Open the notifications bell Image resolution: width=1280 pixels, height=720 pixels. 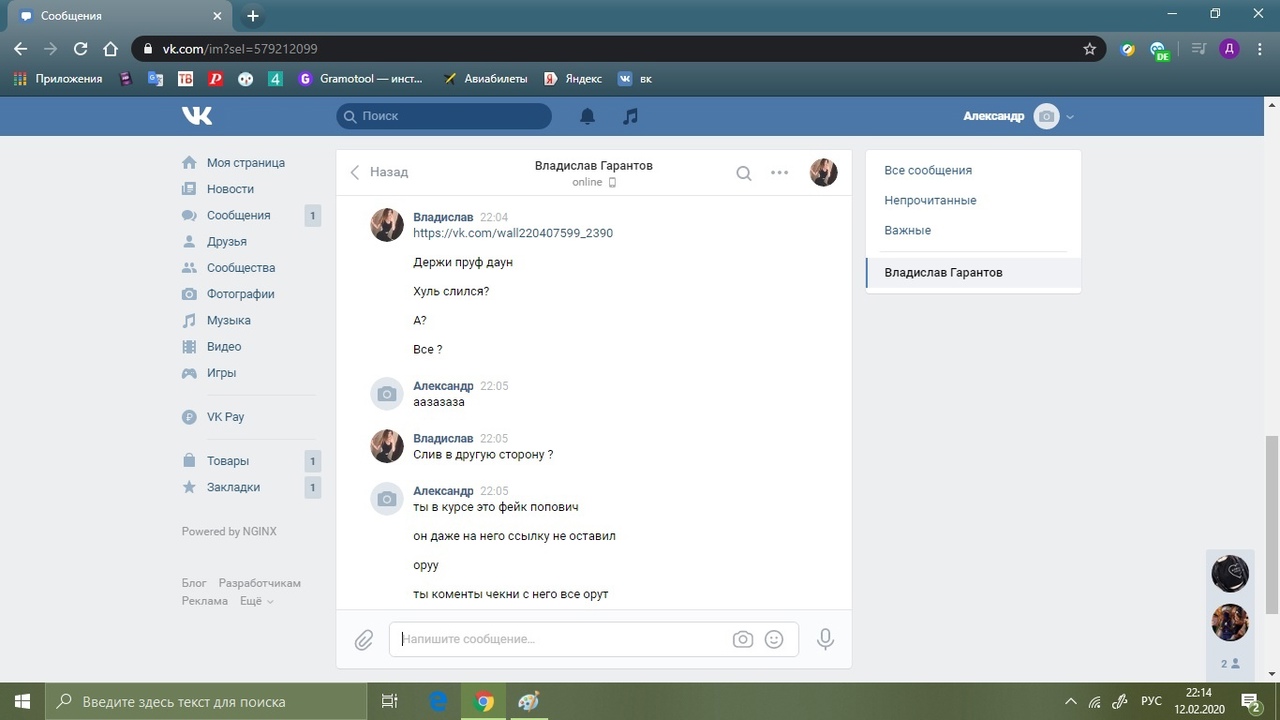pyautogui.click(x=587, y=116)
